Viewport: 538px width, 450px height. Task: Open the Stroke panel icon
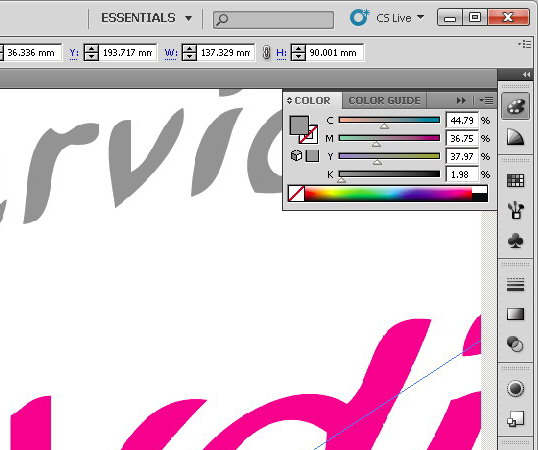515,284
